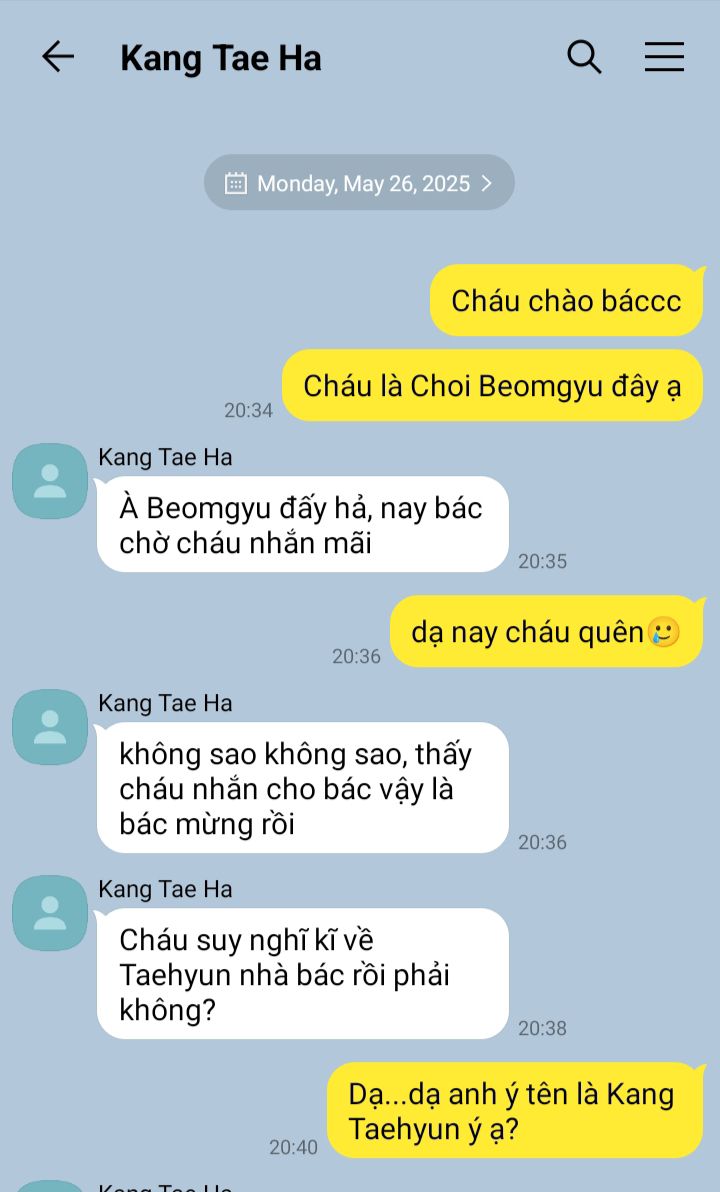Tap the back arrow icon

coord(58,57)
